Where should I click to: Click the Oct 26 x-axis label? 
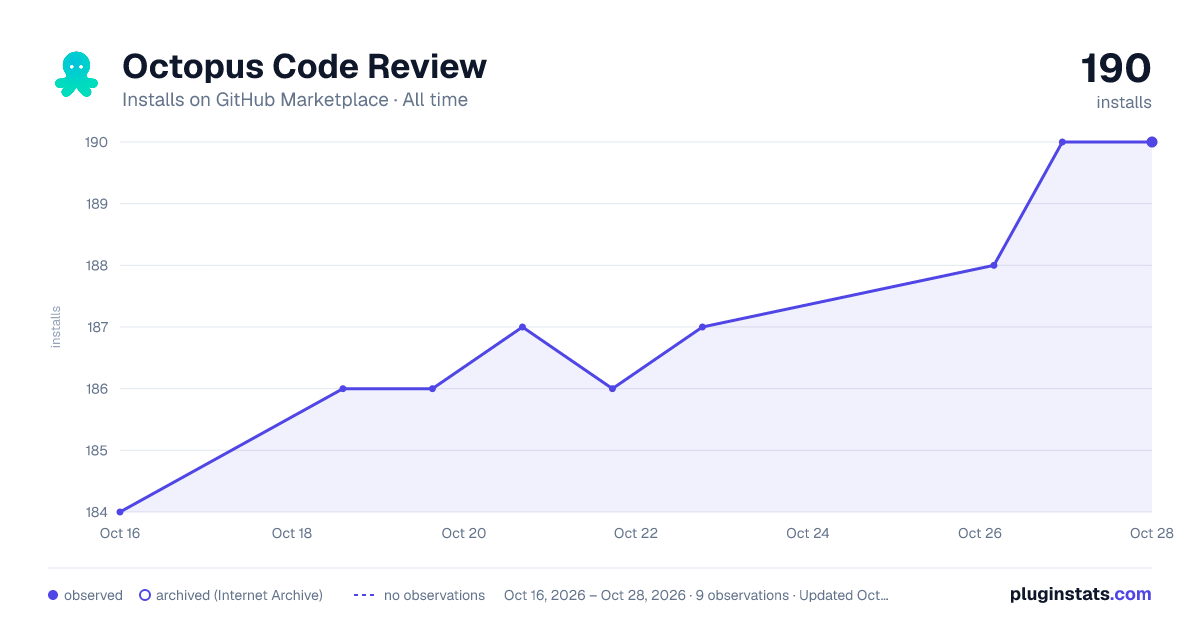click(x=980, y=533)
